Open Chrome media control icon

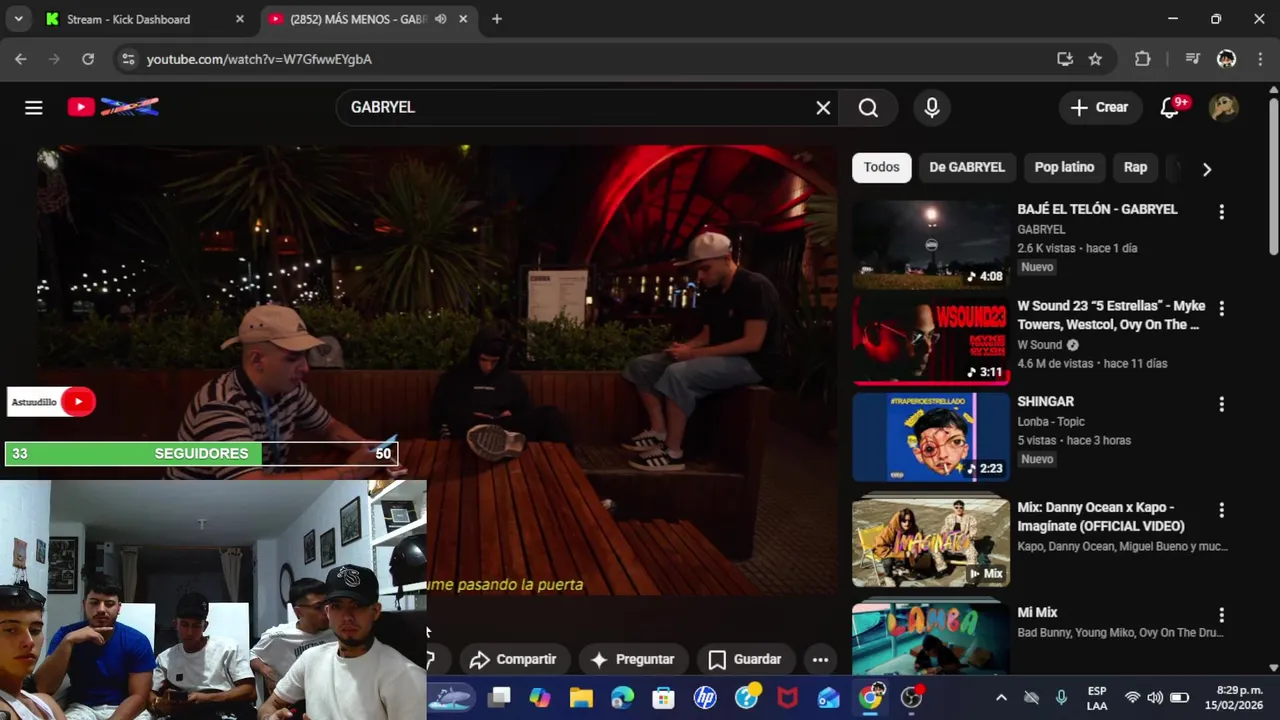point(1192,59)
